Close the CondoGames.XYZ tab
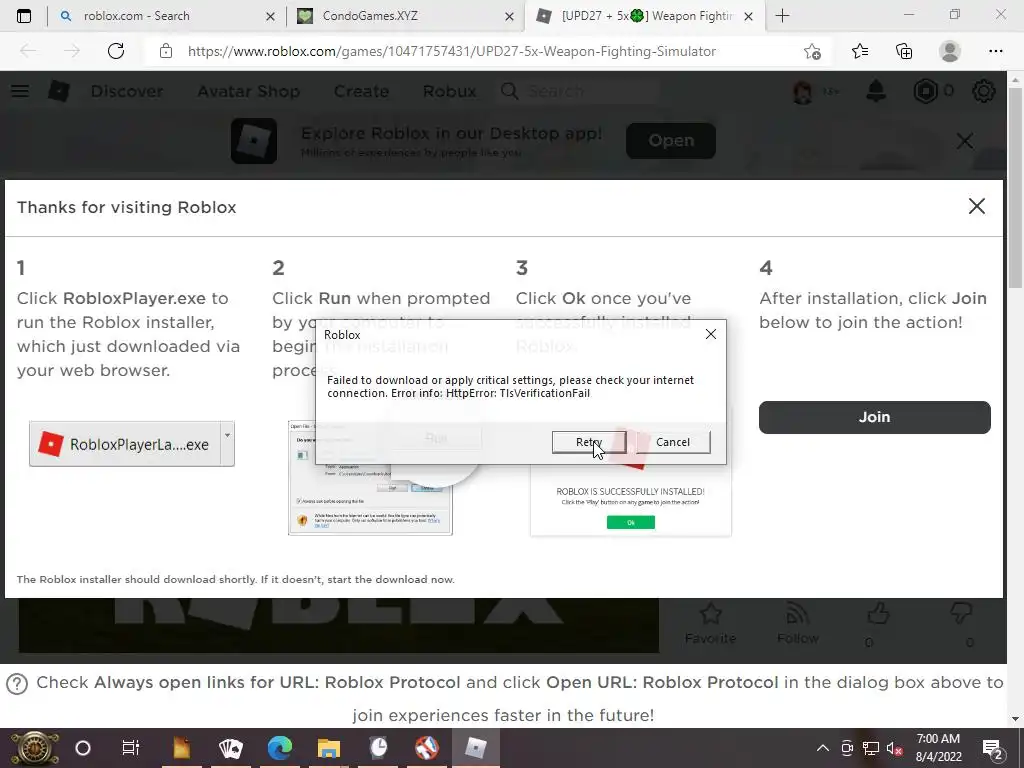The image size is (1024, 768). pyautogui.click(x=509, y=16)
